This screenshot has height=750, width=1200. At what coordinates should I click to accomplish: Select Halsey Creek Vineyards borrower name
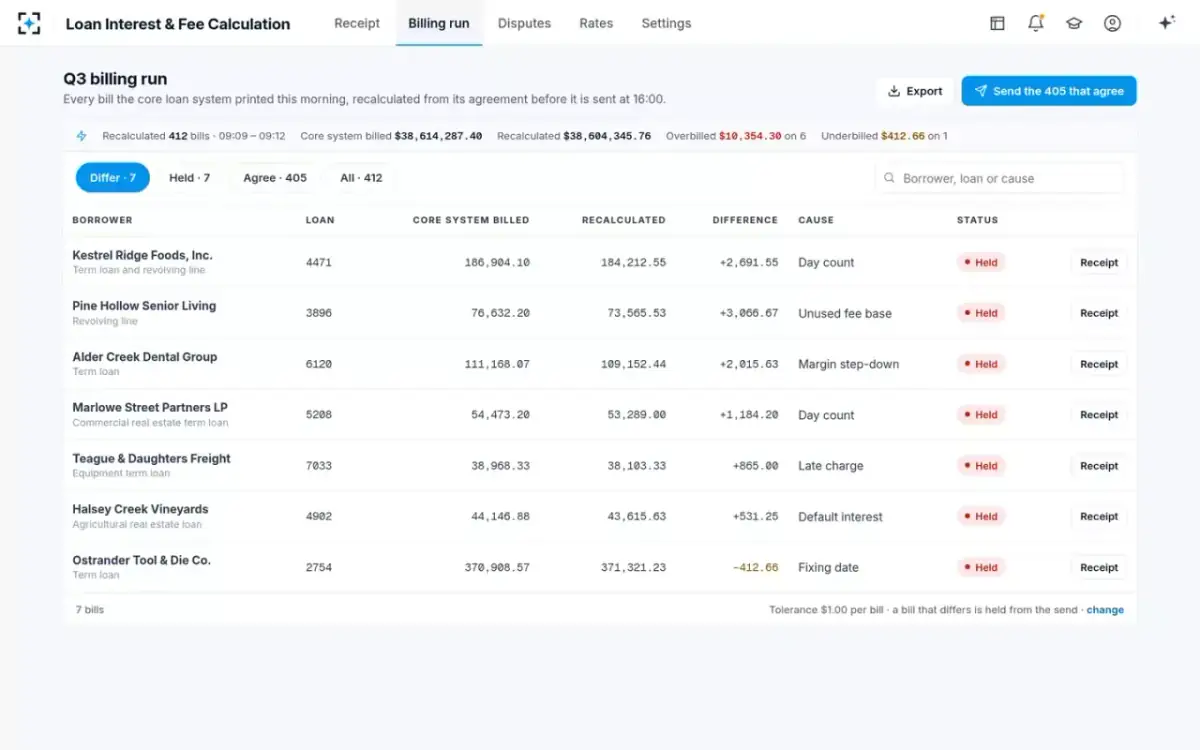coord(140,509)
